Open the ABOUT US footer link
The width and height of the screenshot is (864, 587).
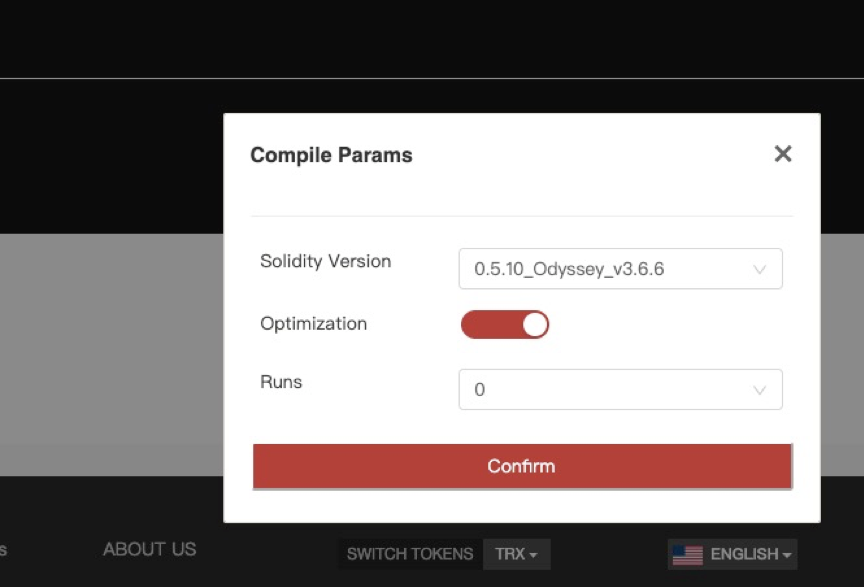[149, 549]
